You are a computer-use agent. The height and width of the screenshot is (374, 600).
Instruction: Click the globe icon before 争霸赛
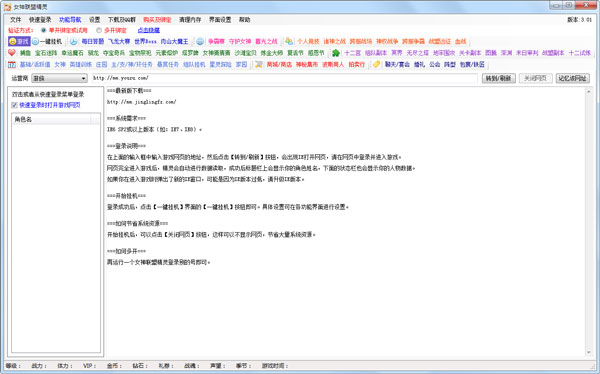click(x=200, y=41)
